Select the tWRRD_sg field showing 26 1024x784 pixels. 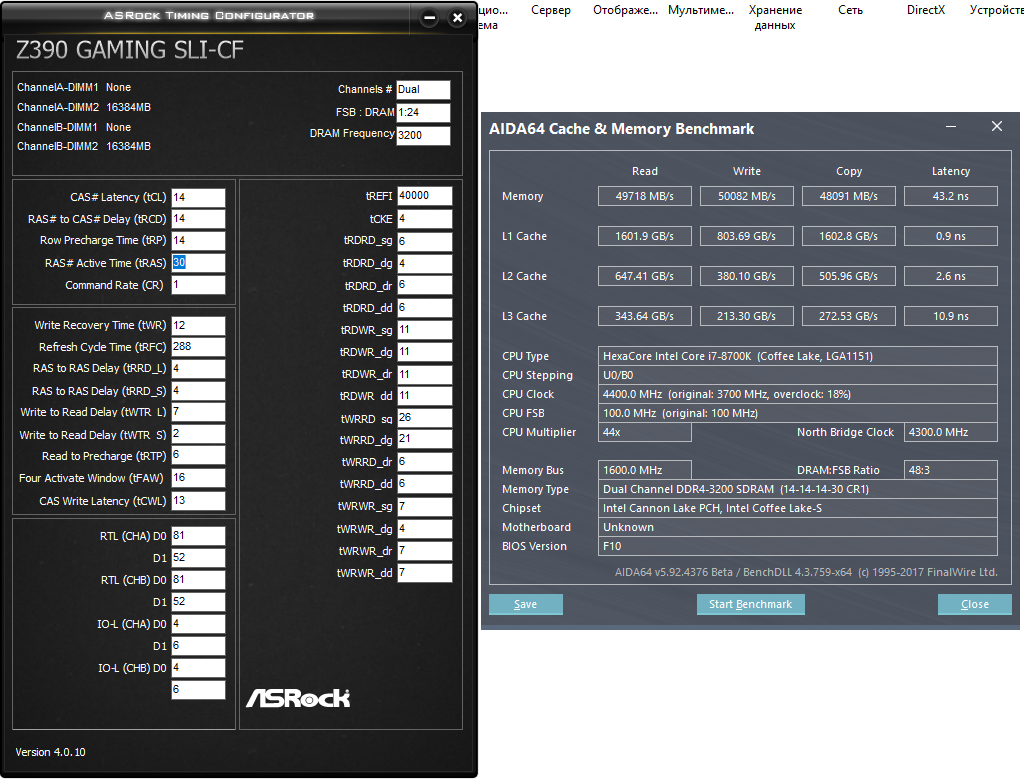pos(424,418)
